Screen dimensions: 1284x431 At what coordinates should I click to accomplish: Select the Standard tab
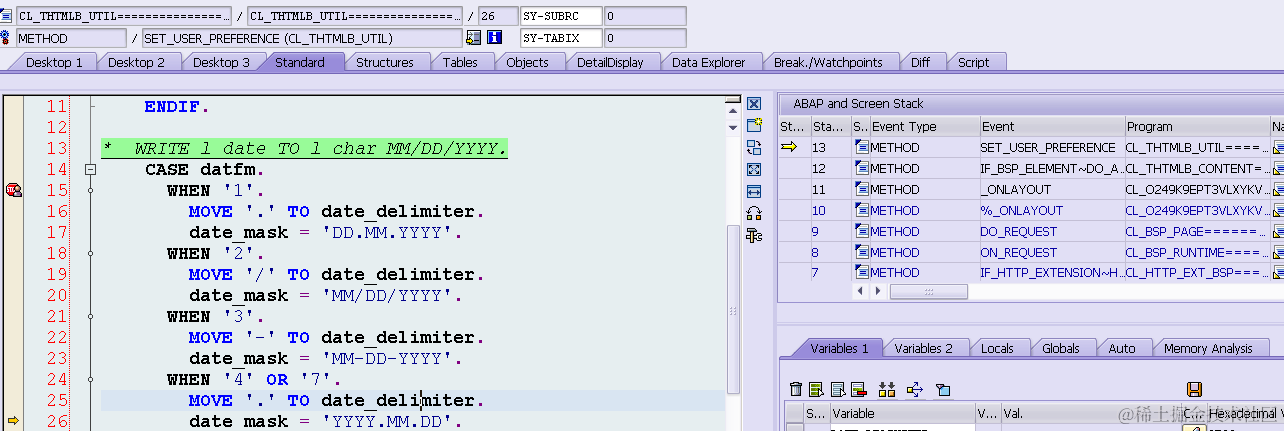pyautogui.click(x=300, y=62)
